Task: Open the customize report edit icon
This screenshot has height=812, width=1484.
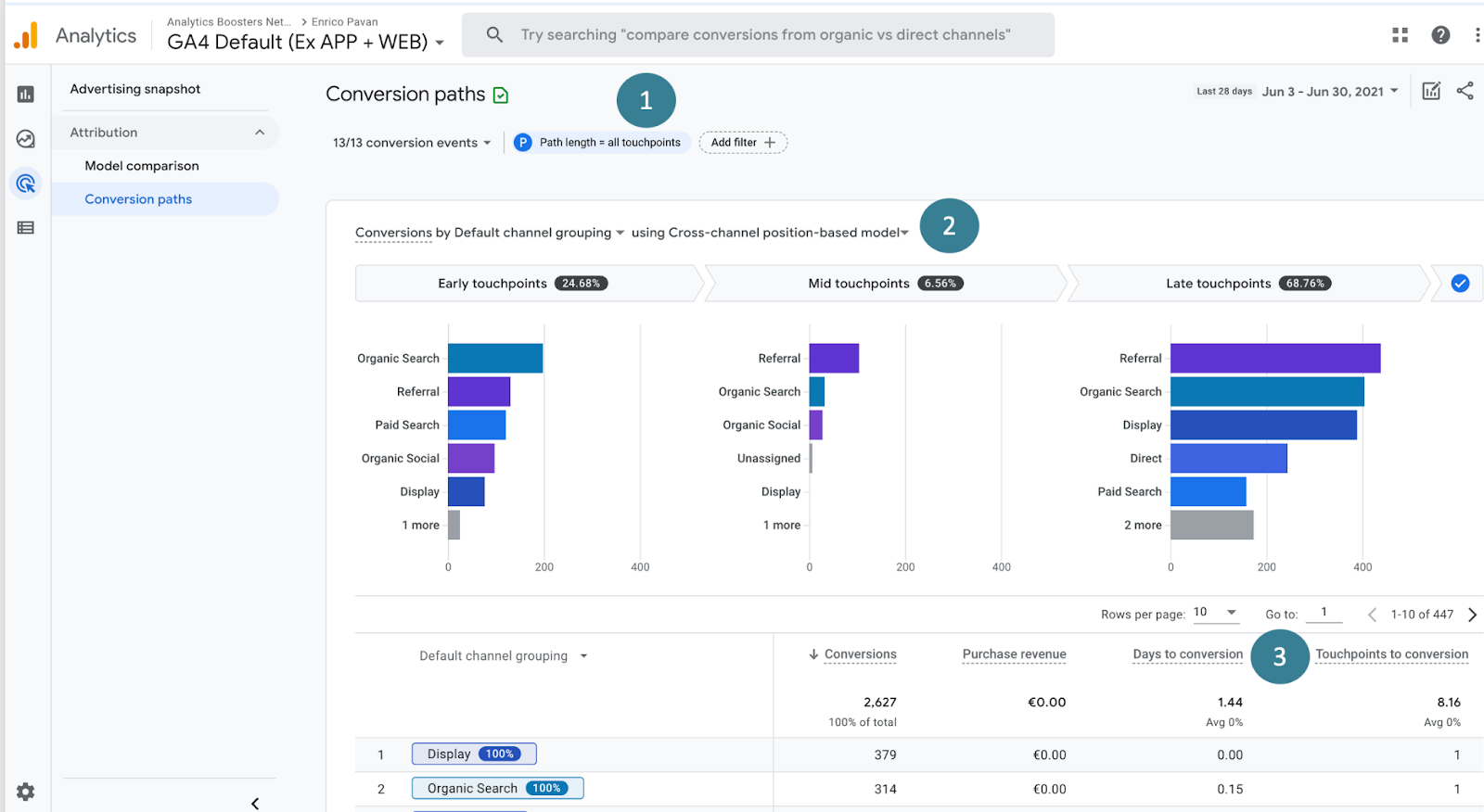Action: tap(1431, 91)
